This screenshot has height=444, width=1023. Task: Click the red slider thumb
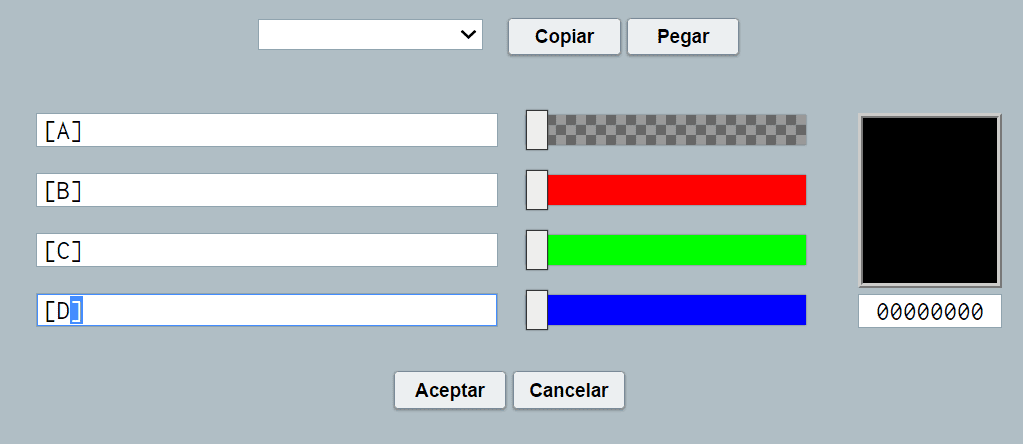point(537,190)
